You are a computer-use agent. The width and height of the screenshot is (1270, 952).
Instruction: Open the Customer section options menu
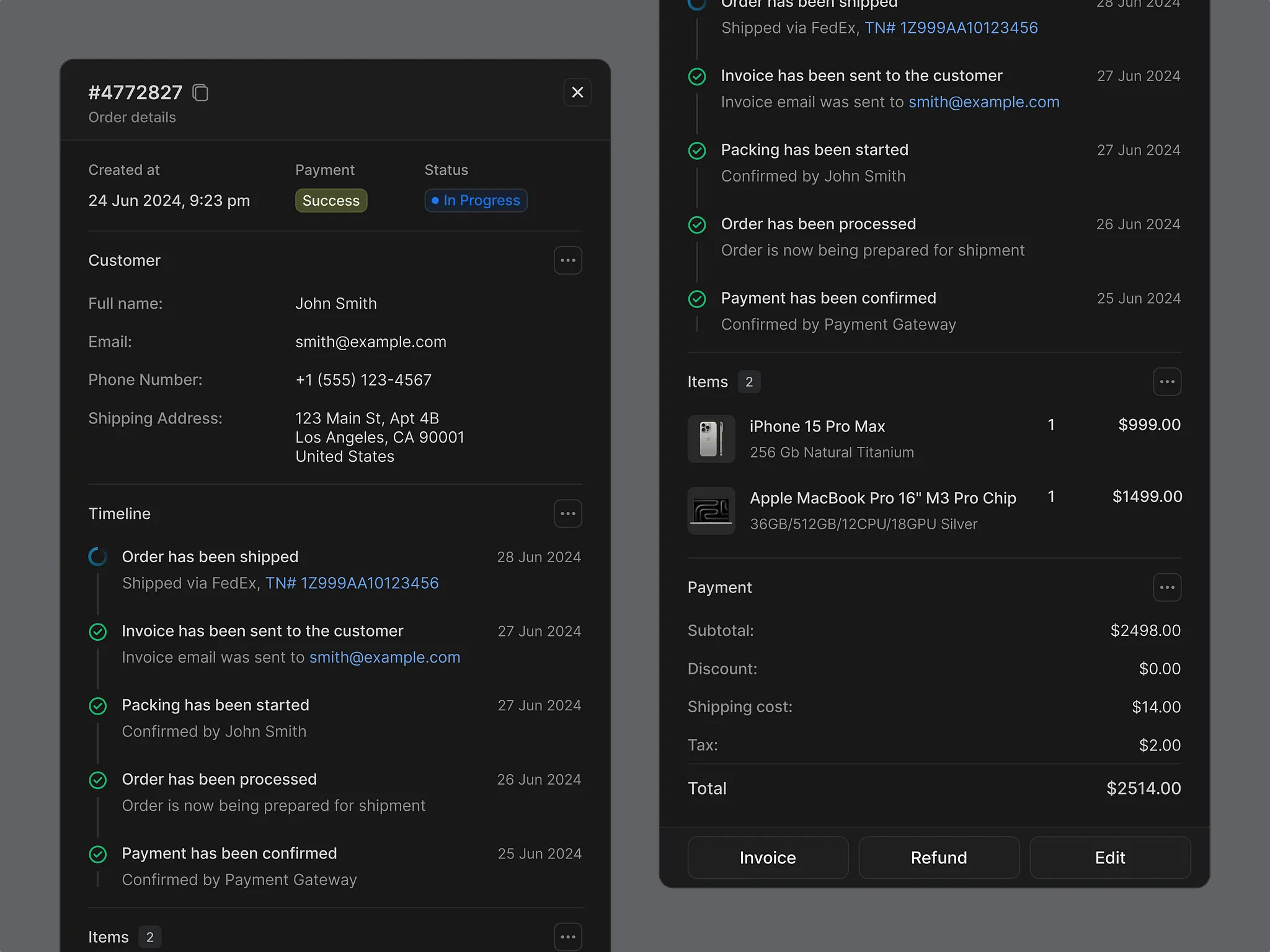[x=567, y=260]
